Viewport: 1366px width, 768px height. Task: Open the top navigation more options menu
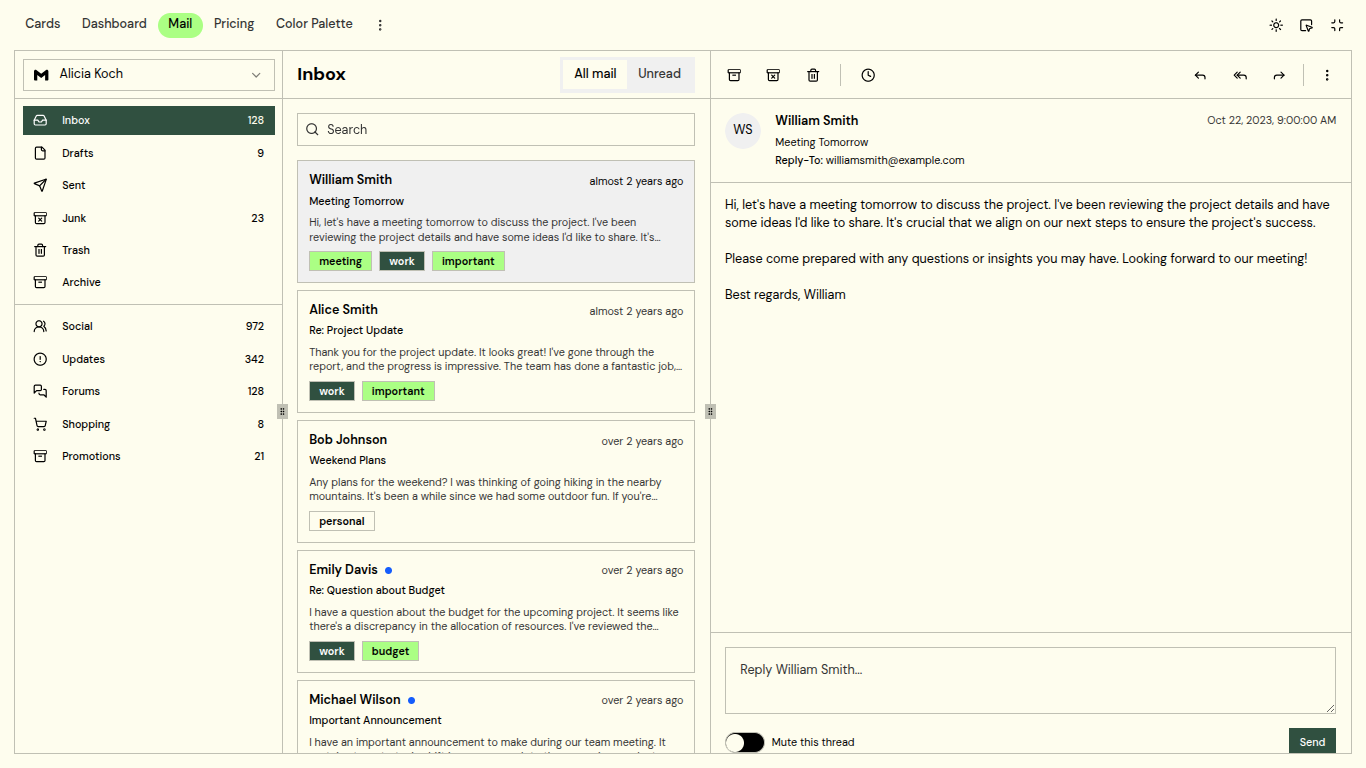point(380,25)
